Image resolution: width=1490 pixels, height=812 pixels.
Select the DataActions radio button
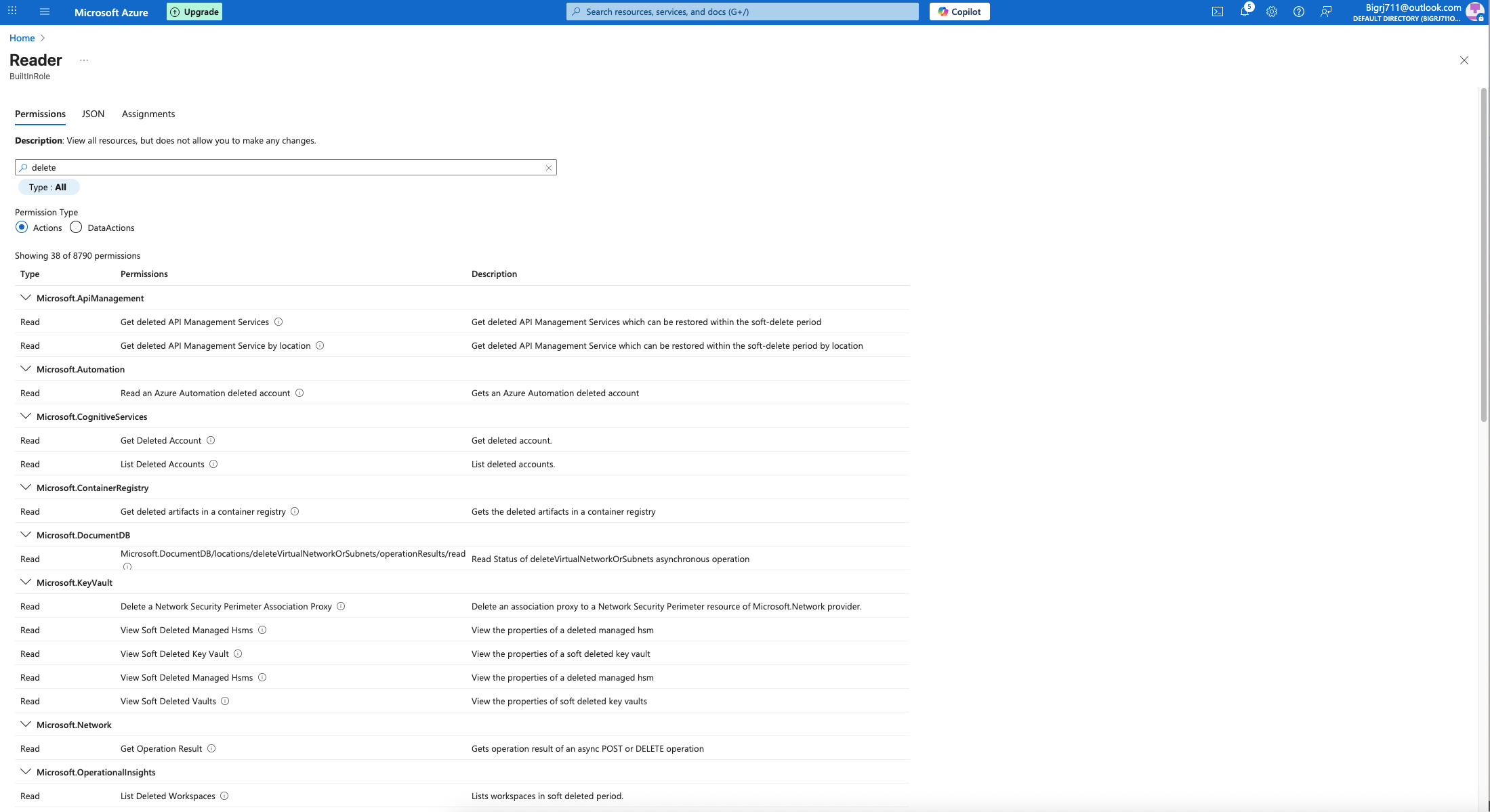tap(76, 228)
